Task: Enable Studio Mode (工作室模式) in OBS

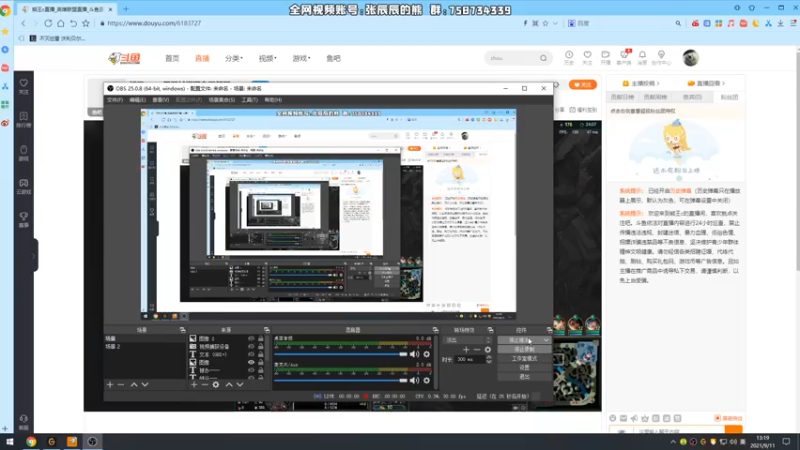Action: coord(524,359)
